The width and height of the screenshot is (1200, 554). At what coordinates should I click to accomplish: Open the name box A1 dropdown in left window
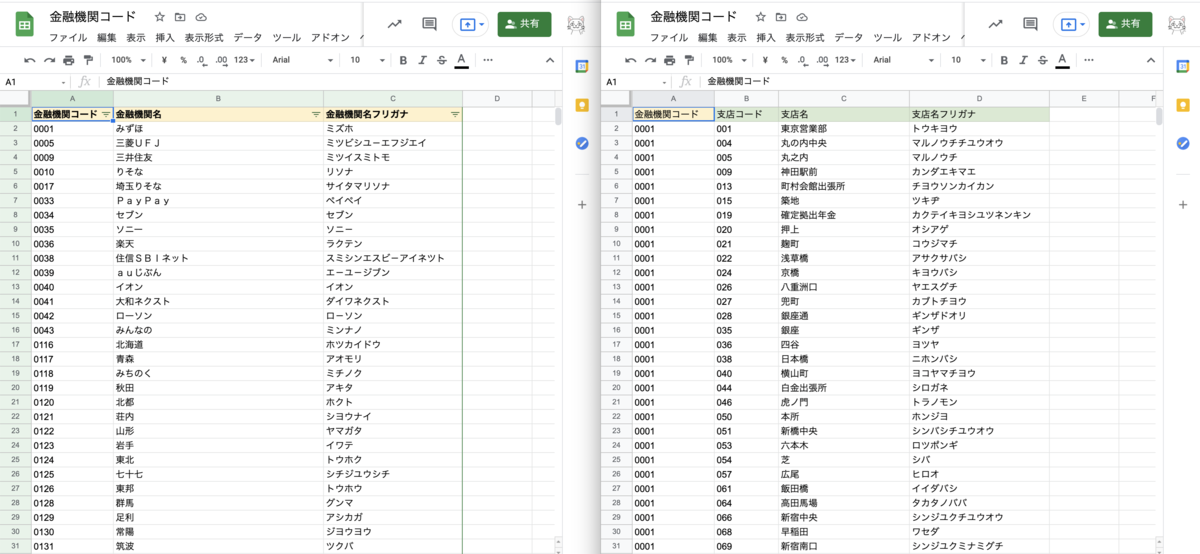(x=64, y=82)
